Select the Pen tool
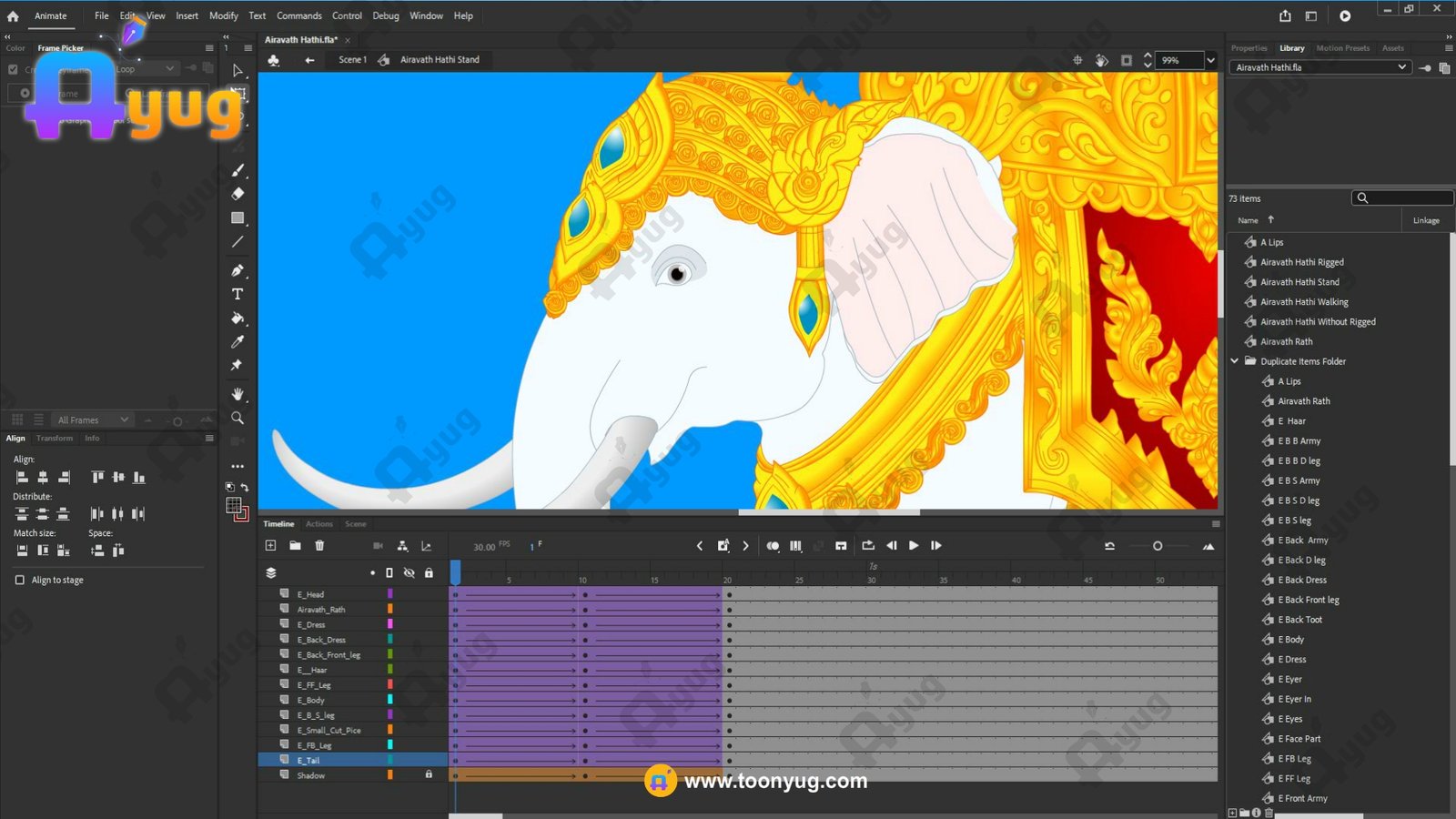This screenshot has width=1456, height=819. coord(238,270)
